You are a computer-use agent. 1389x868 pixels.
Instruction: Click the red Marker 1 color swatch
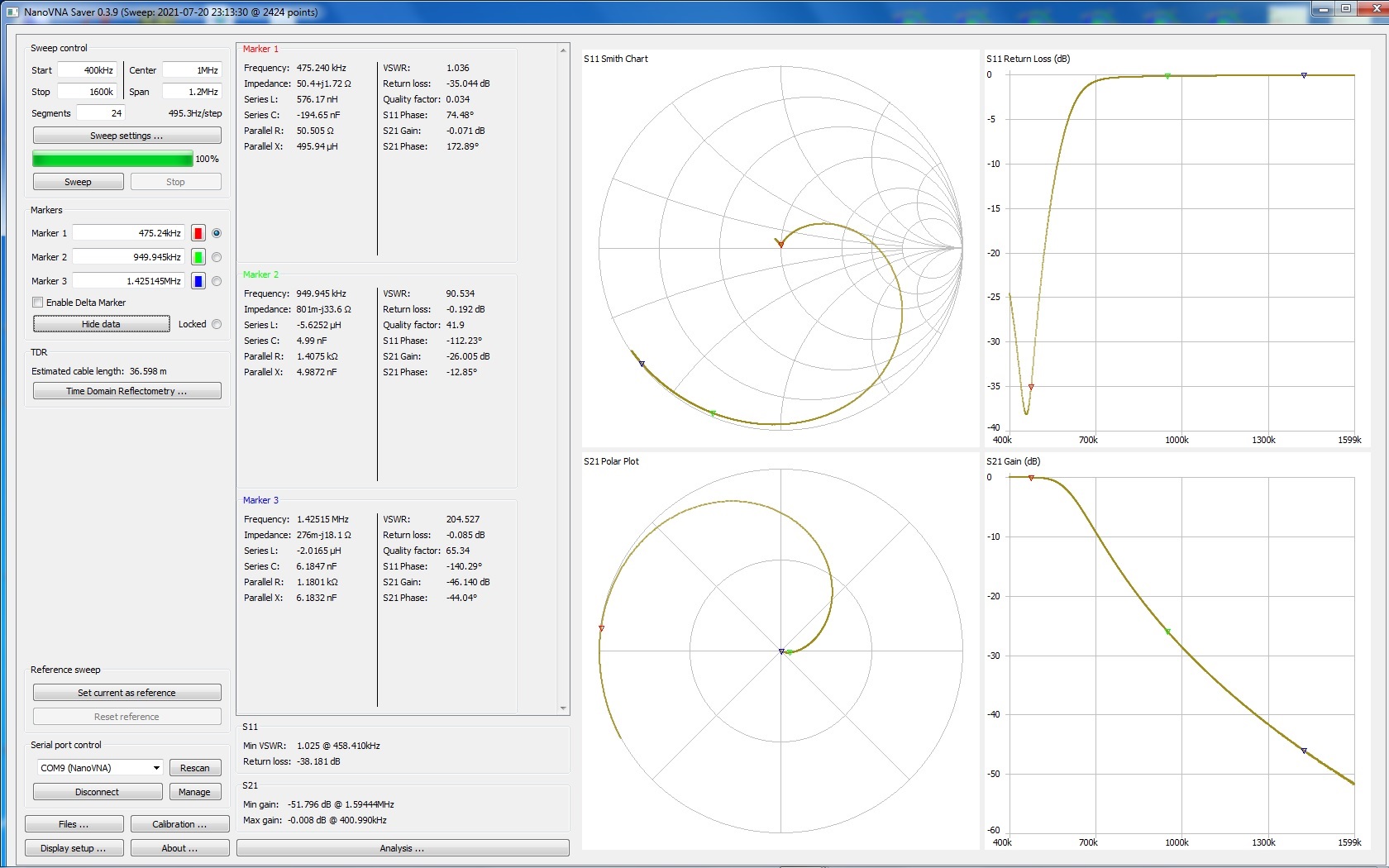click(x=198, y=233)
